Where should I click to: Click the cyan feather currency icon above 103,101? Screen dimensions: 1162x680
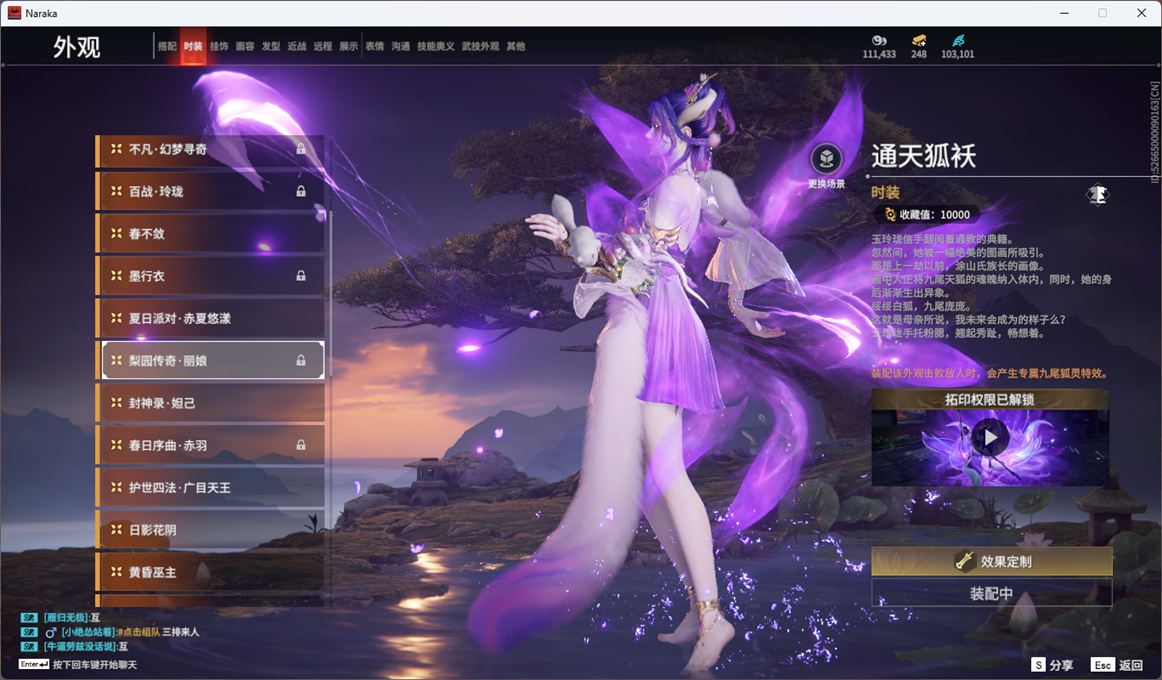958,41
